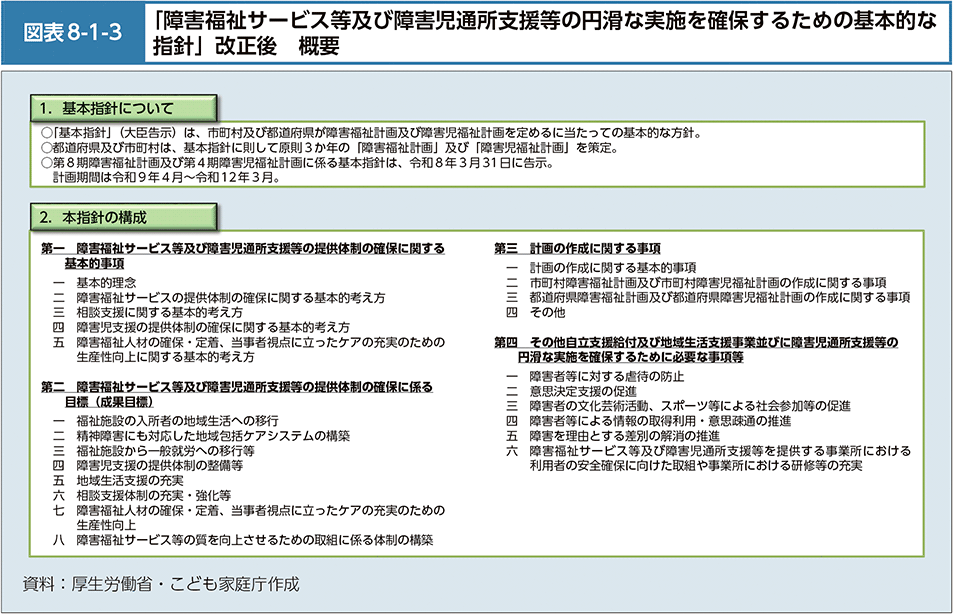Click item 都道府県障害福祉計画及び都道府県障害児福祉計画の作成に関する事項
The height and width of the screenshot is (614, 953).
pos(720,297)
